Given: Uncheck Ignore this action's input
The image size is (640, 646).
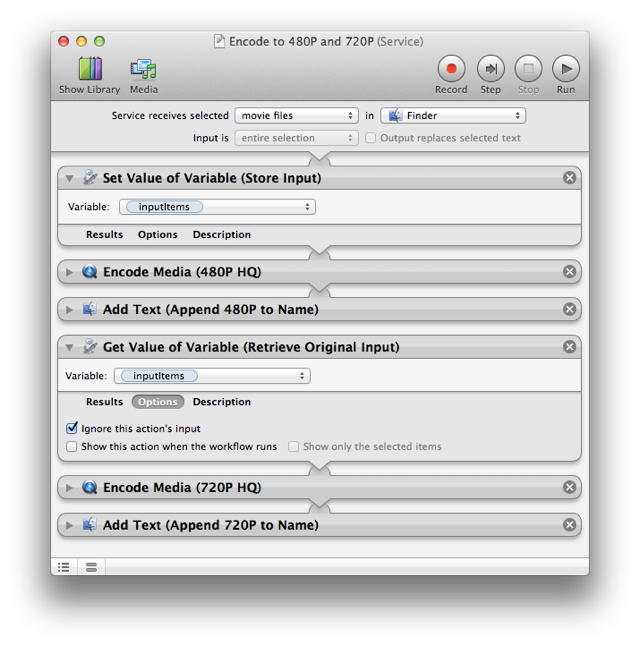Looking at the screenshot, I should pyautogui.click(x=72, y=428).
